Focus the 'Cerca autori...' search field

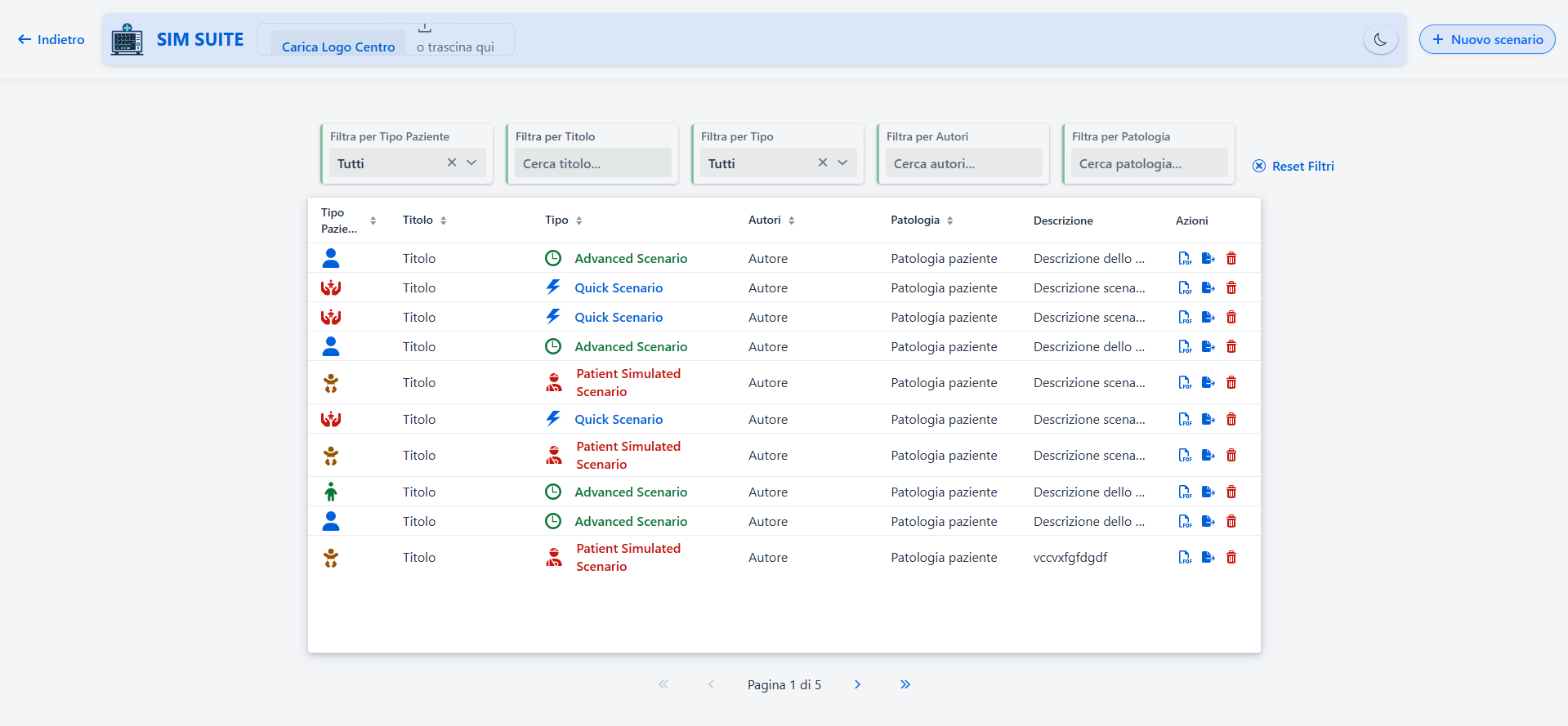964,163
